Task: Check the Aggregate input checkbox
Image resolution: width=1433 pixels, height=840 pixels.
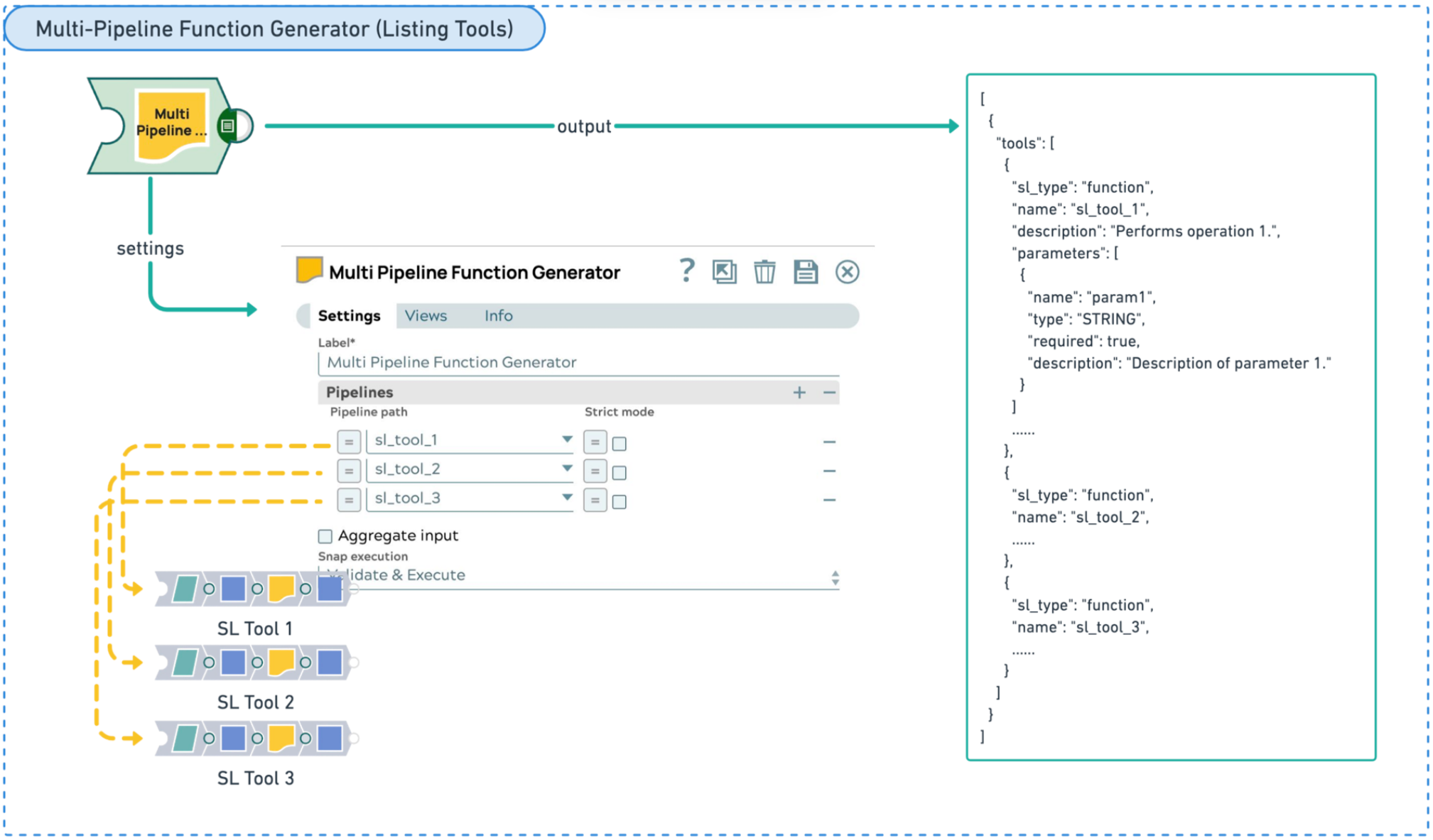Action: 325,536
